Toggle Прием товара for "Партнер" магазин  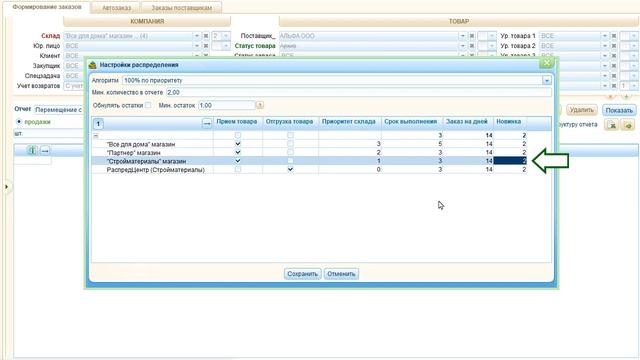click(x=238, y=152)
